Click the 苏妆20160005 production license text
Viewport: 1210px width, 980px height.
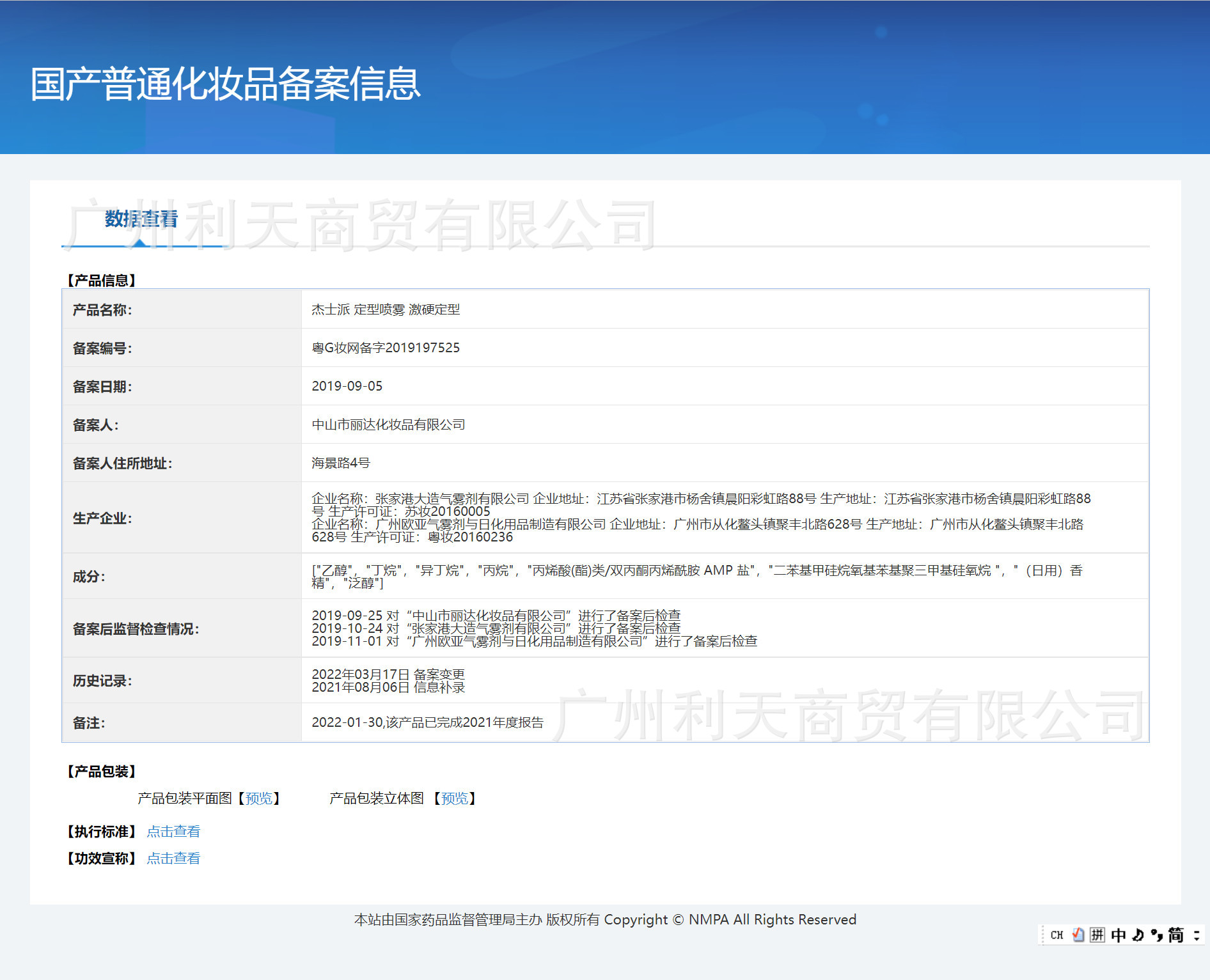click(448, 511)
